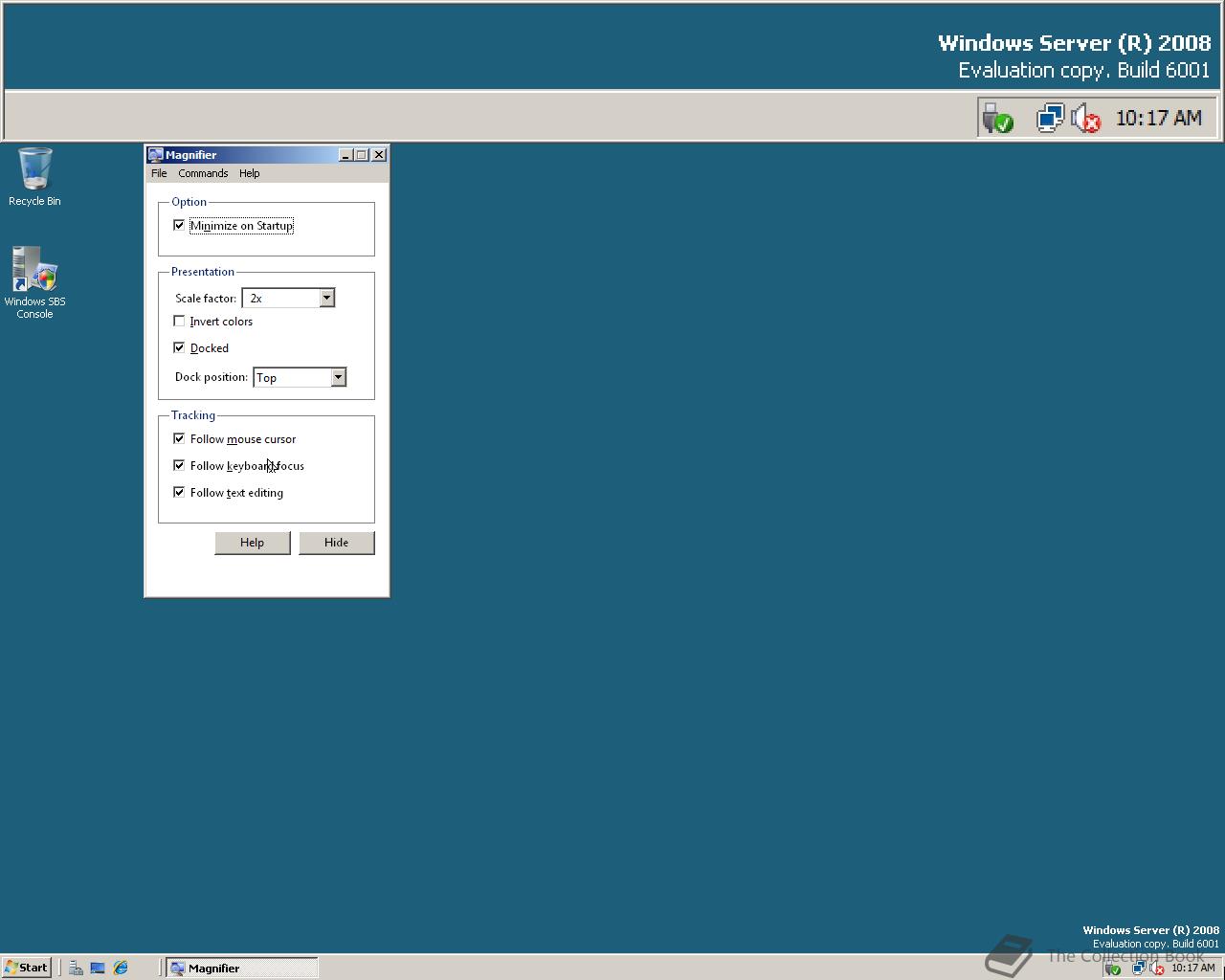This screenshot has width=1225, height=980.
Task: Disable Follow mouse cursor tracking
Action: point(179,438)
